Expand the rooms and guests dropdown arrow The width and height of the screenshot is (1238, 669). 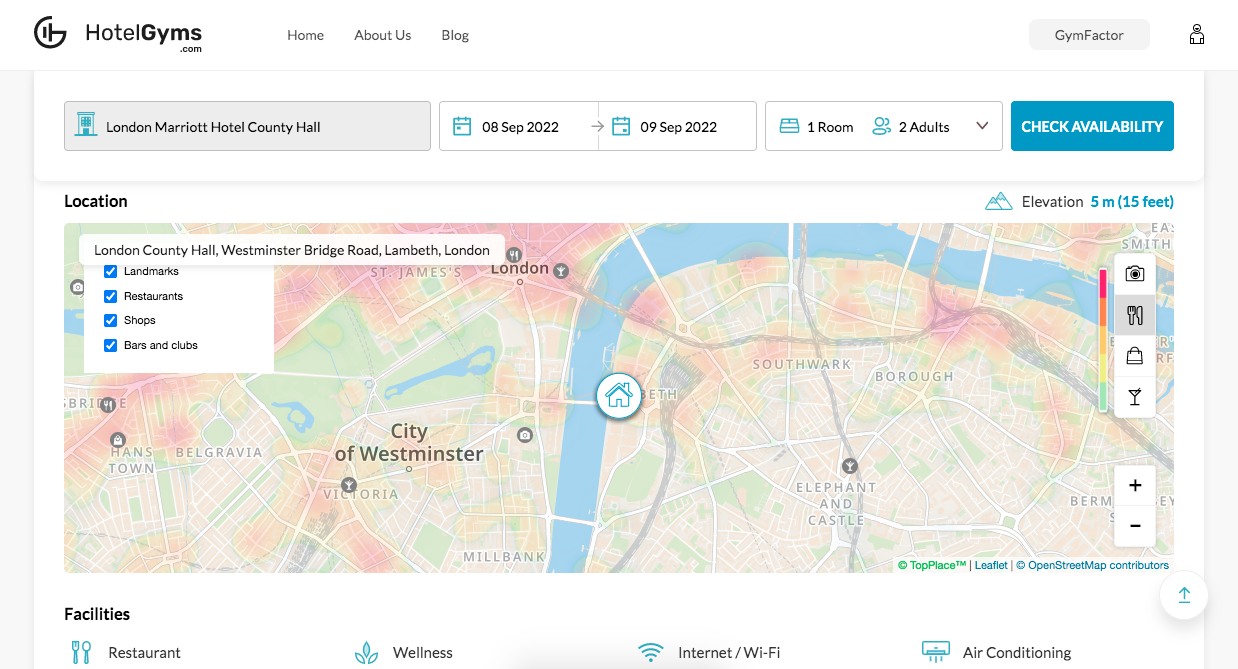(982, 126)
